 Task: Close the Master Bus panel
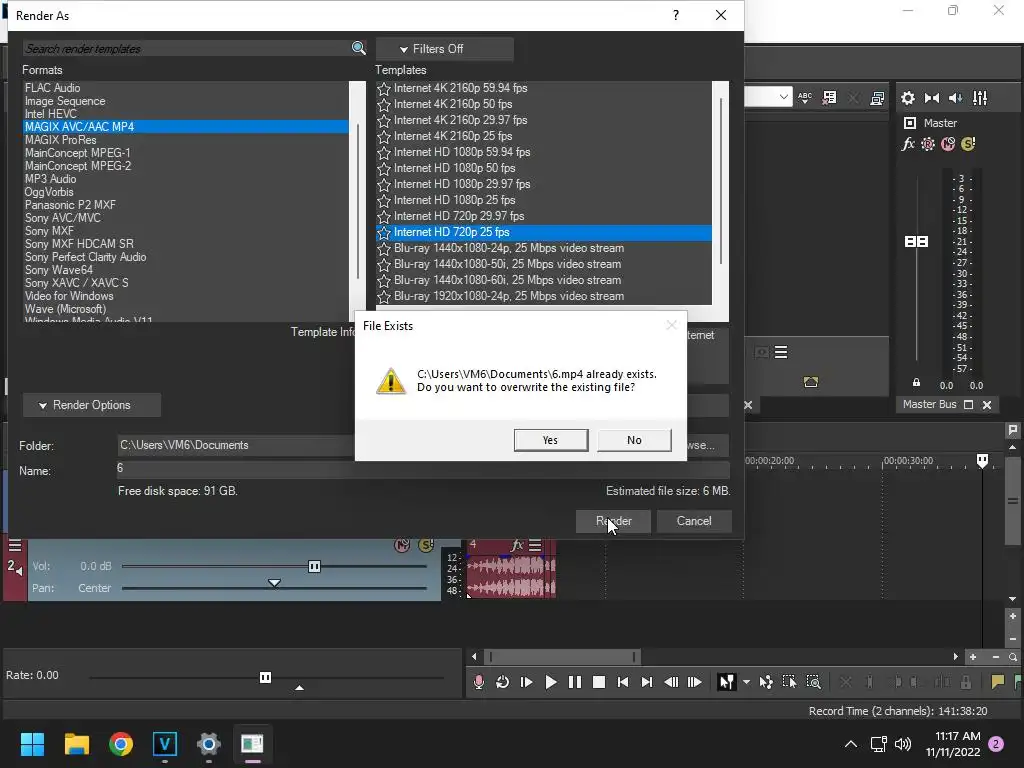(987, 405)
